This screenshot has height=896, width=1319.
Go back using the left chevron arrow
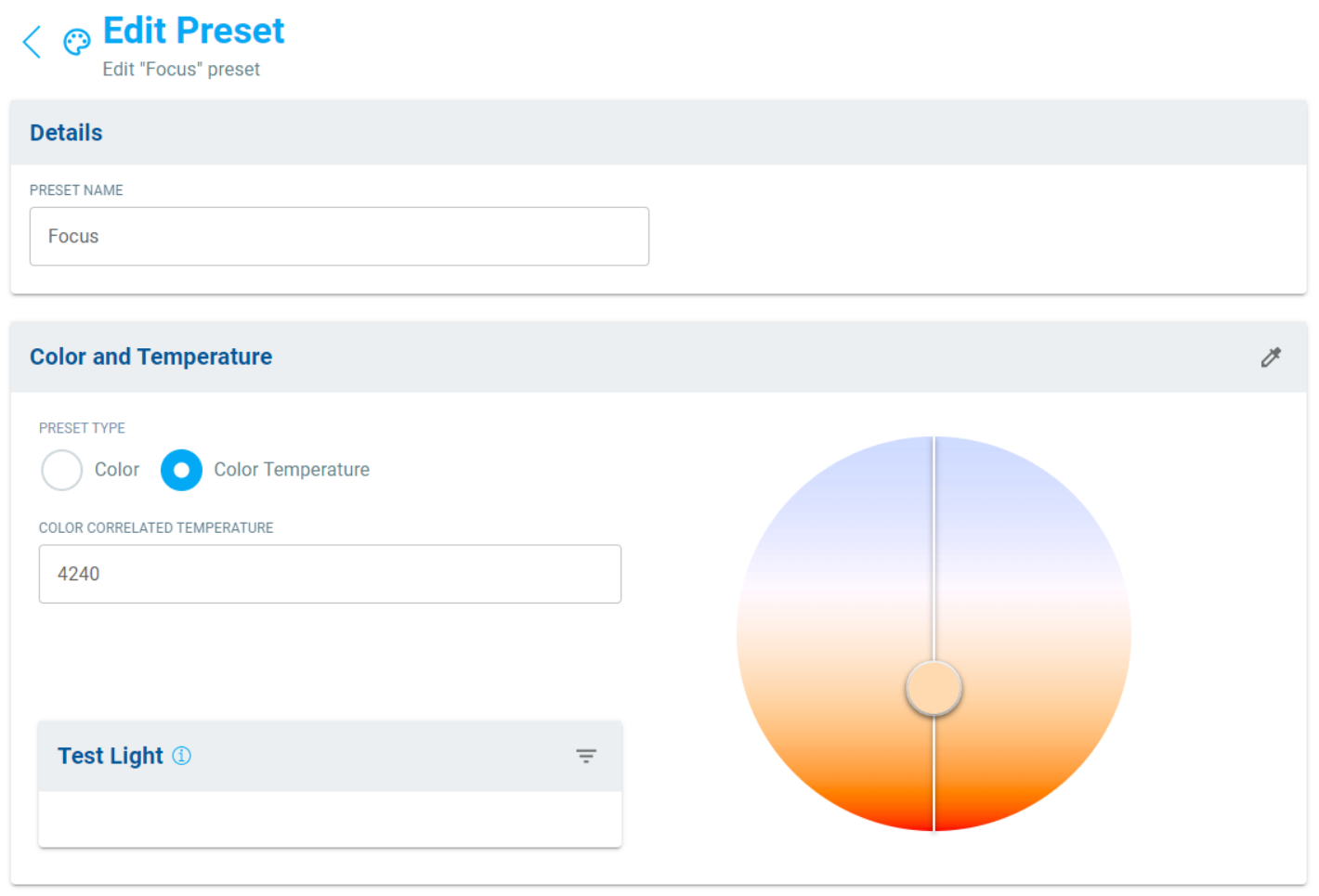point(32,42)
